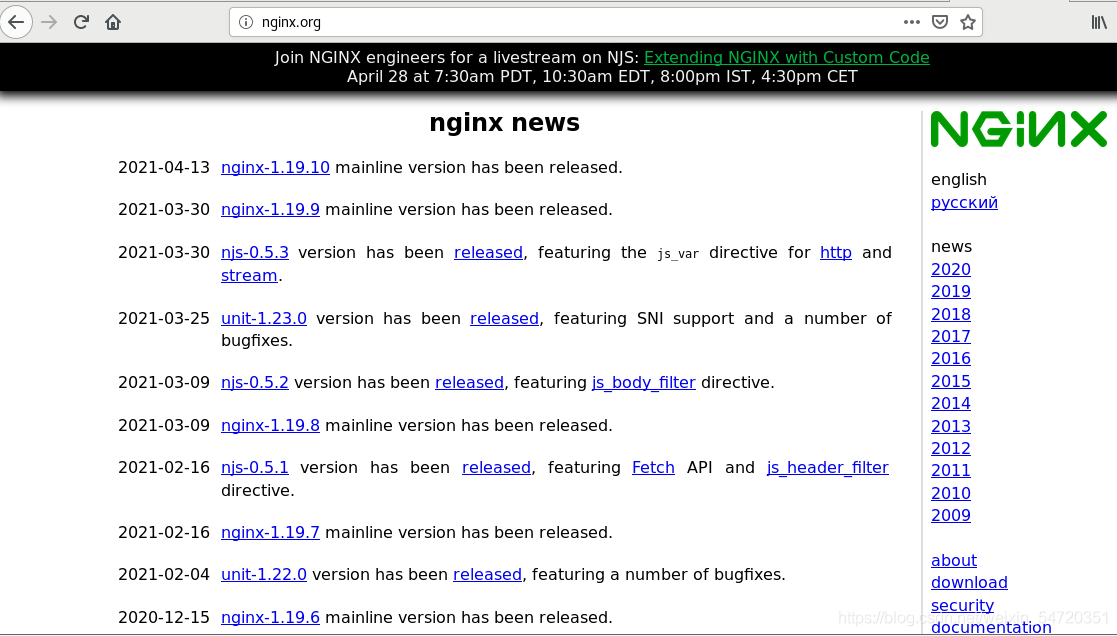Image resolution: width=1117 pixels, height=636 pixels.
Task: Click released link for njs-0.5.2
Action: (x=469, y=382)
